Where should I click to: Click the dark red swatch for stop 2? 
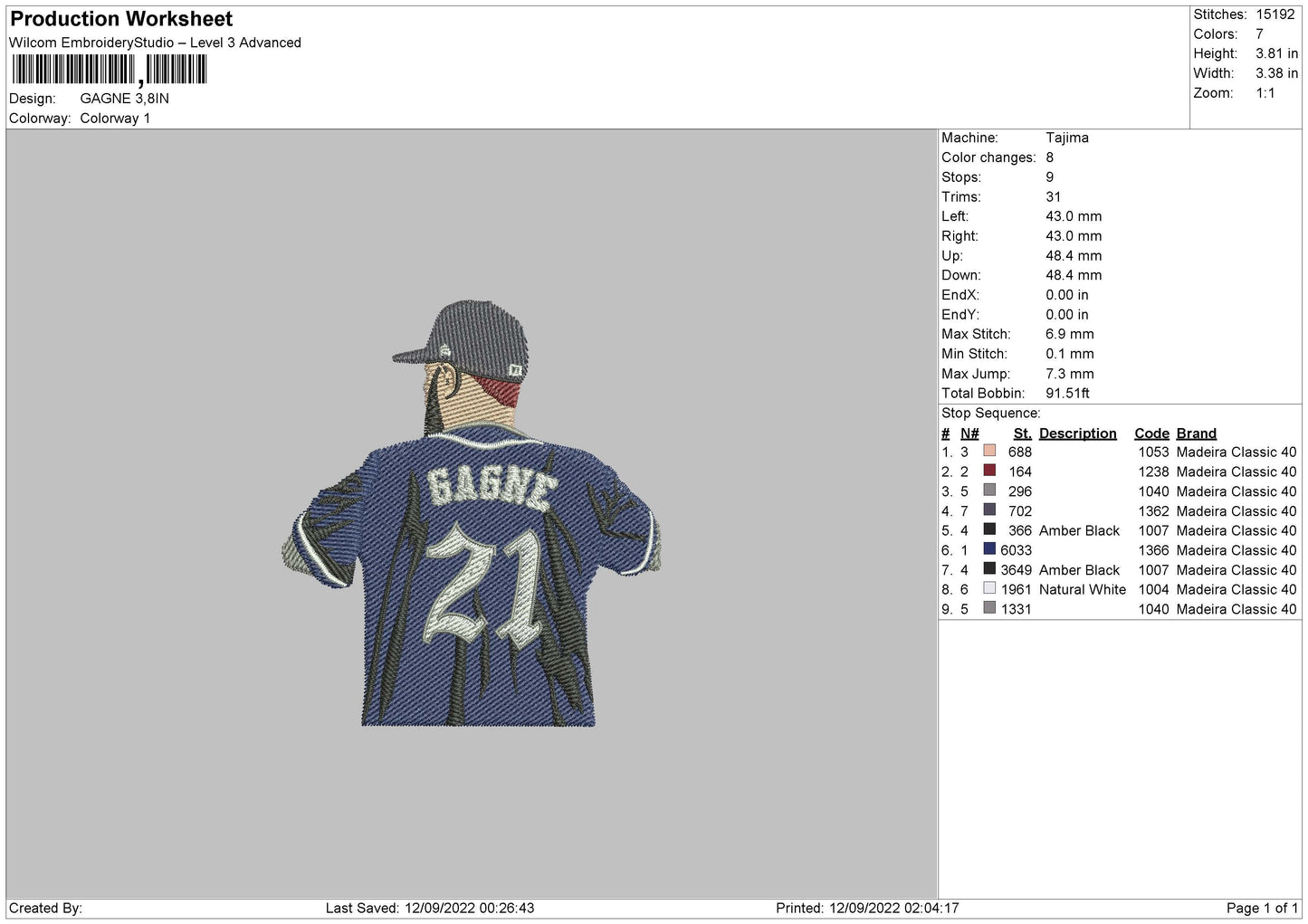click(x=989, y=471)
